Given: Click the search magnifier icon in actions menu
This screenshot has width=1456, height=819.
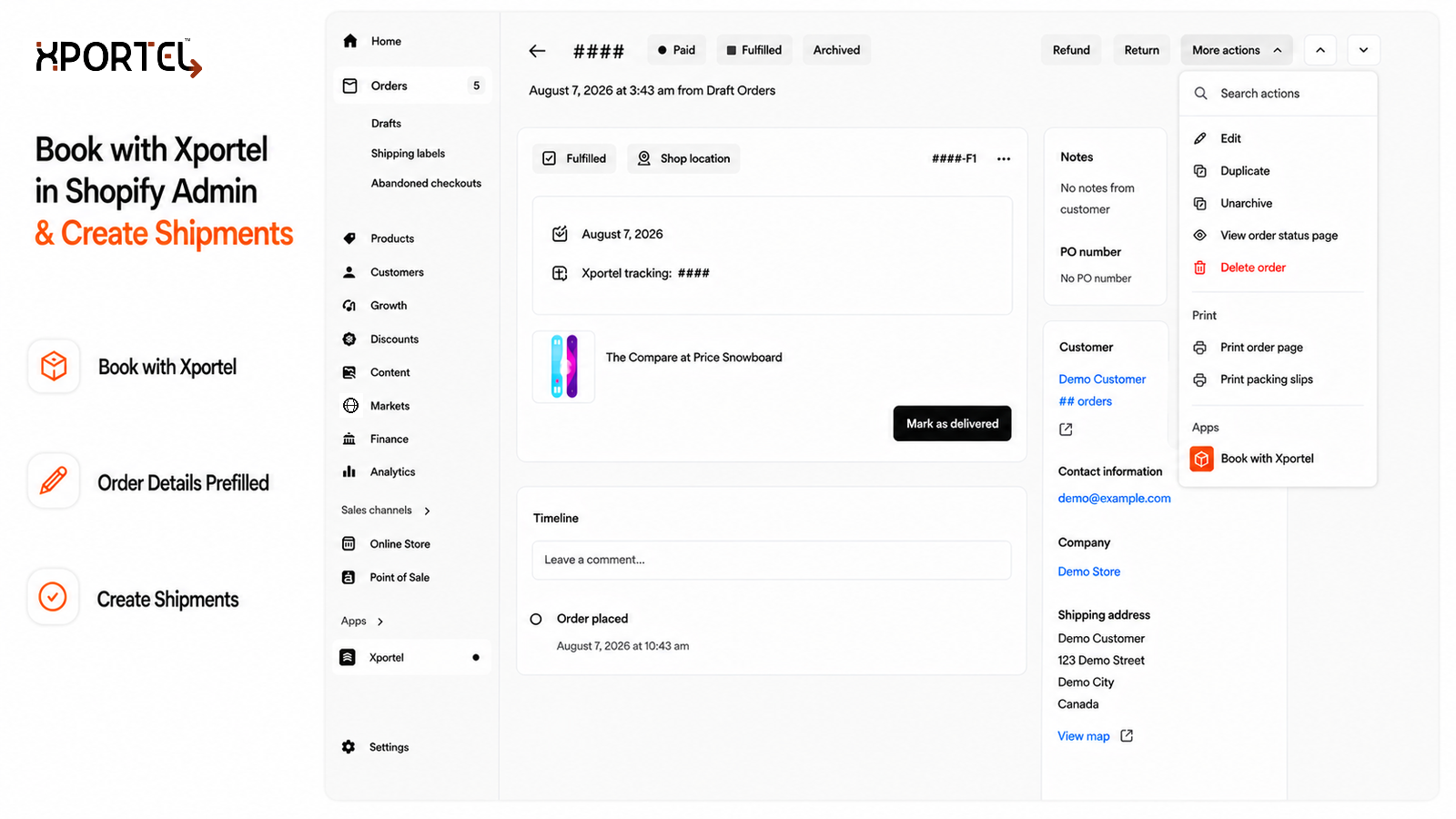Looking at the screenshot, I should [x=1201, y=94].
